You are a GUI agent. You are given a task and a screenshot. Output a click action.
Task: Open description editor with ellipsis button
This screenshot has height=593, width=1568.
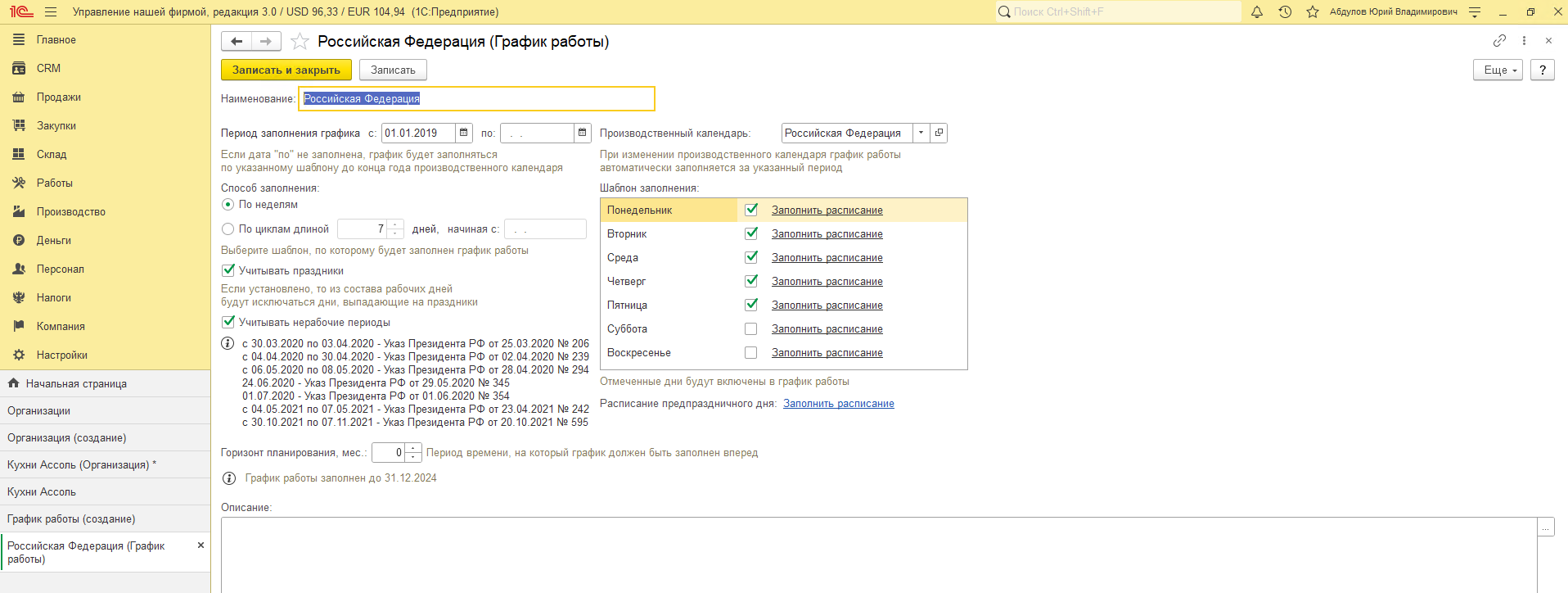1546,527
